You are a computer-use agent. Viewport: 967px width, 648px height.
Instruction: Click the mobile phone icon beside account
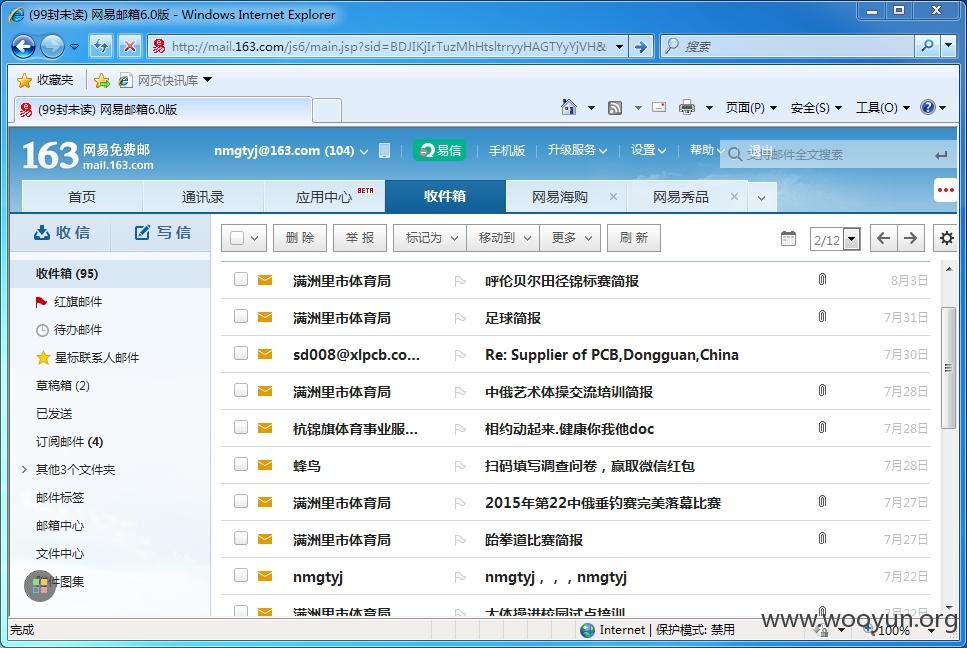384,150
